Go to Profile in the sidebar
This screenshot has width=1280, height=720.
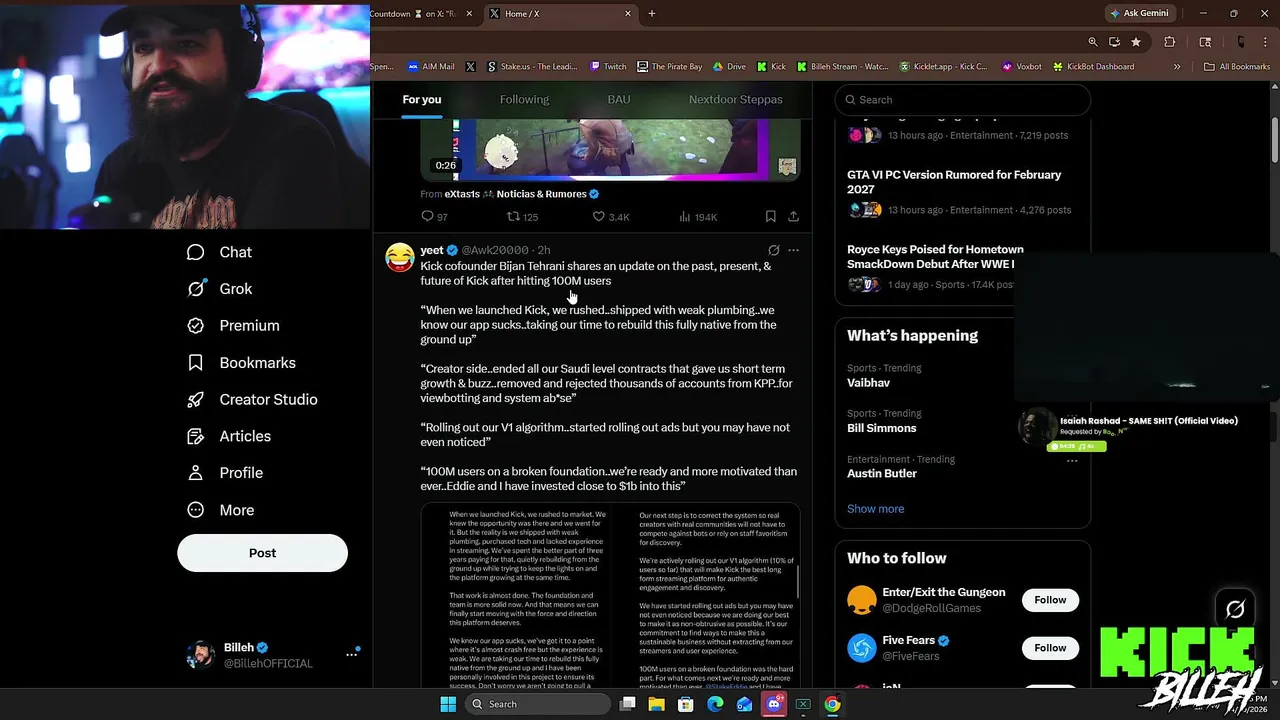[x=226, y=473]
